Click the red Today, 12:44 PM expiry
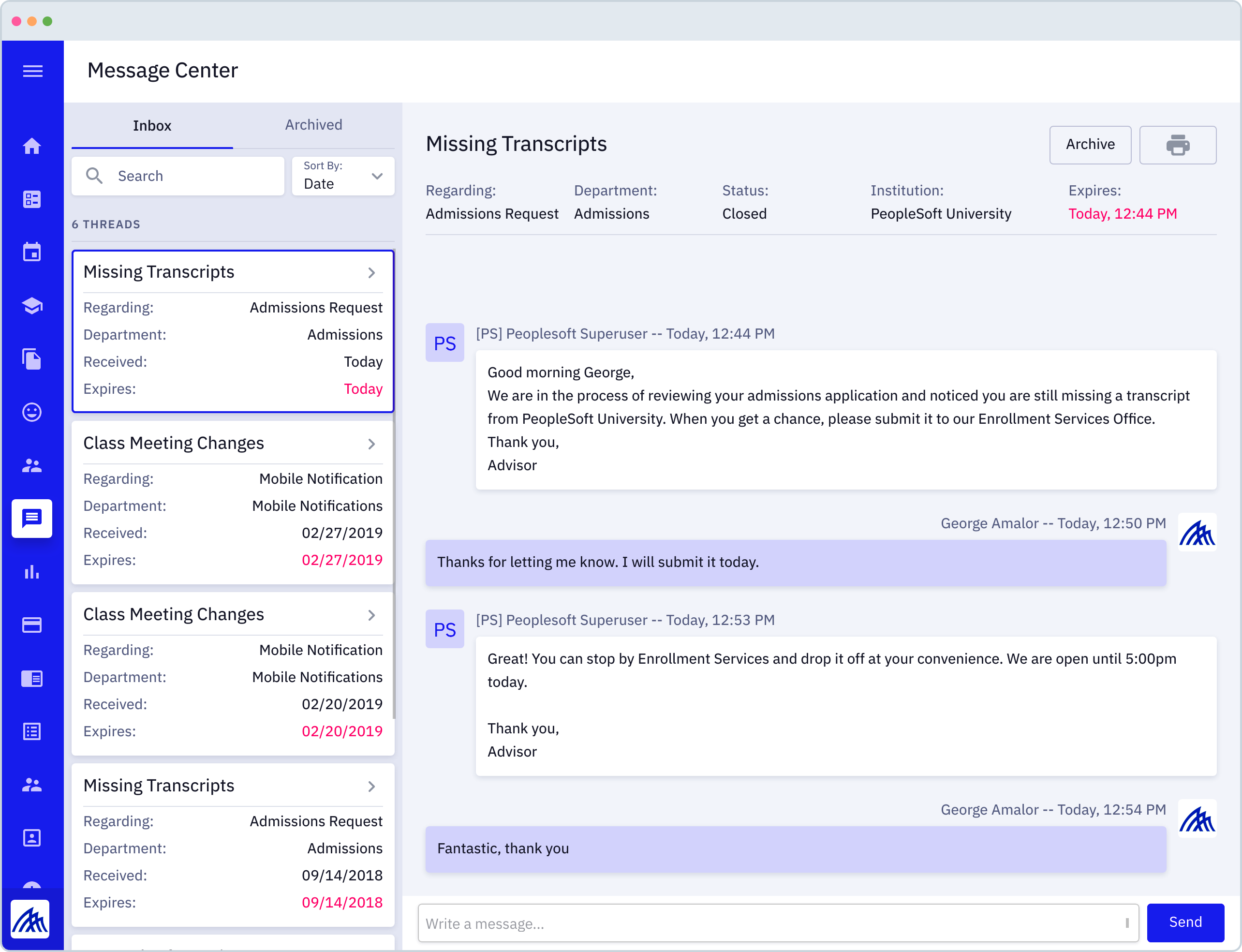The height and width of the screenshot is (952, 1242). [x=1123, y=214]
